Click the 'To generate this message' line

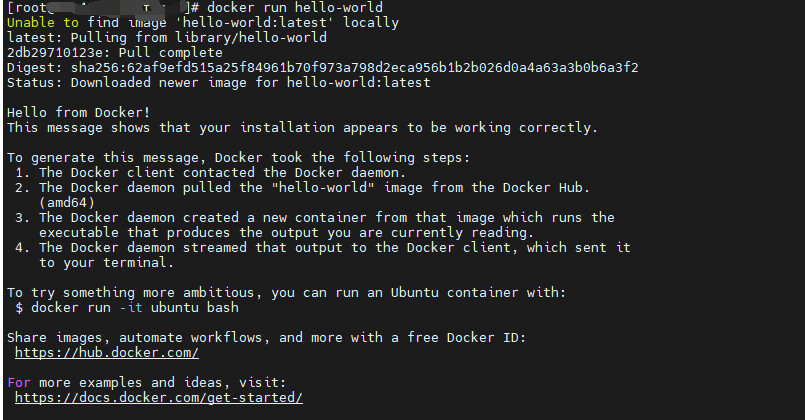tap(238, 158)
